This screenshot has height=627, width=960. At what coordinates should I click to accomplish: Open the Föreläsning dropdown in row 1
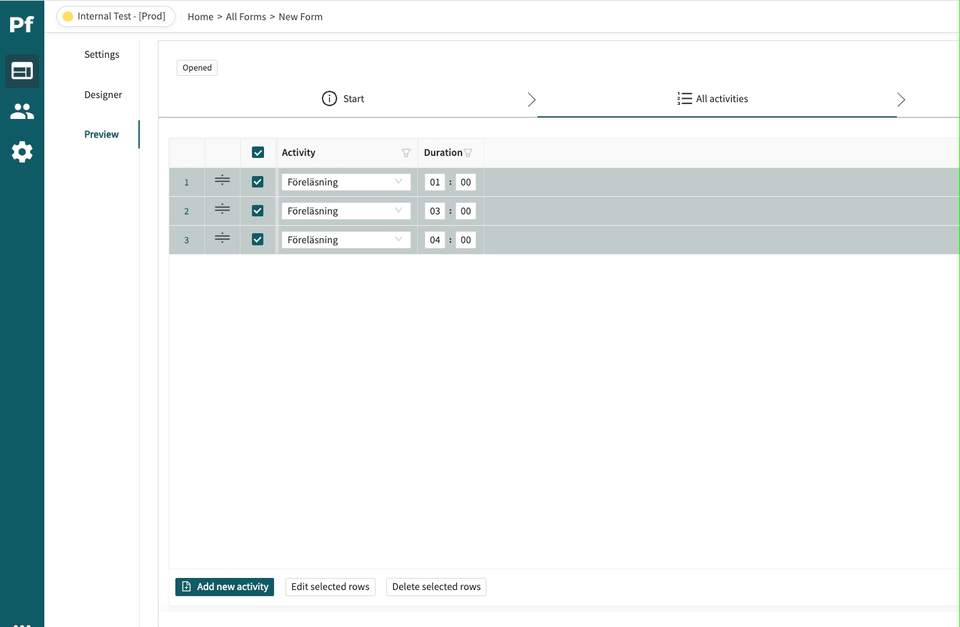tap(346, 182)
